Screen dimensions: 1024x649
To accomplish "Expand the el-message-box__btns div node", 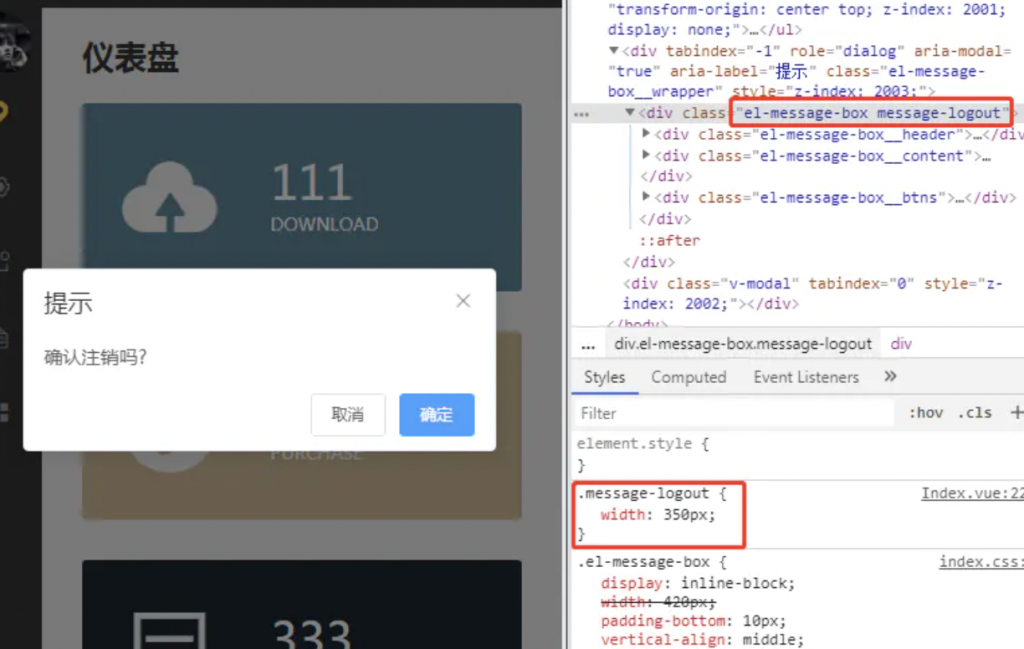I will pos(647,197).
